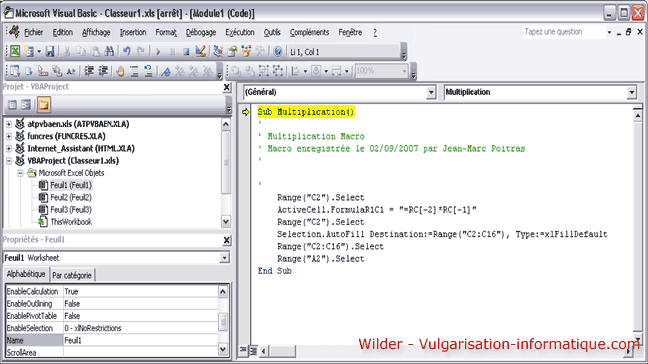This screenshot has width=648, height=364.
Task: Open Exécution menu
Action: [x=240, y=32]
